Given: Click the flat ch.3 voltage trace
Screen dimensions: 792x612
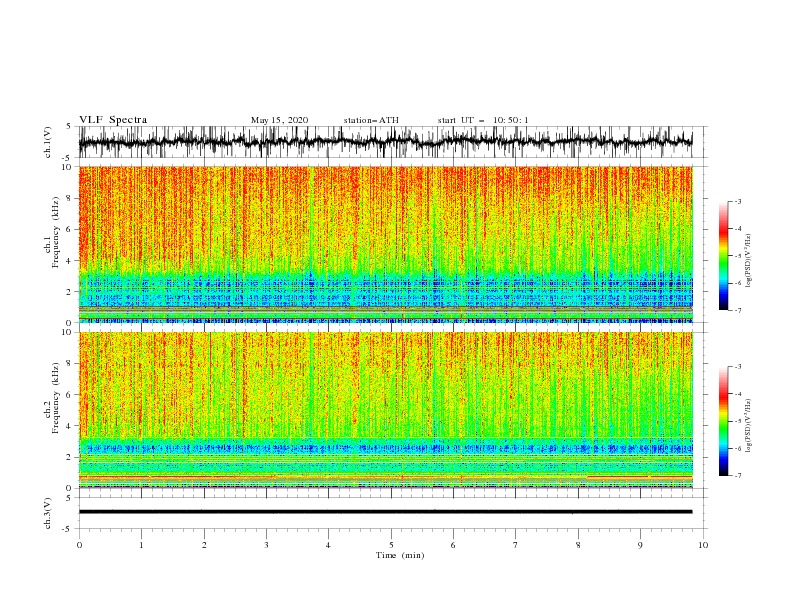Looking at the screenshot, I should [x=385, y=512].
